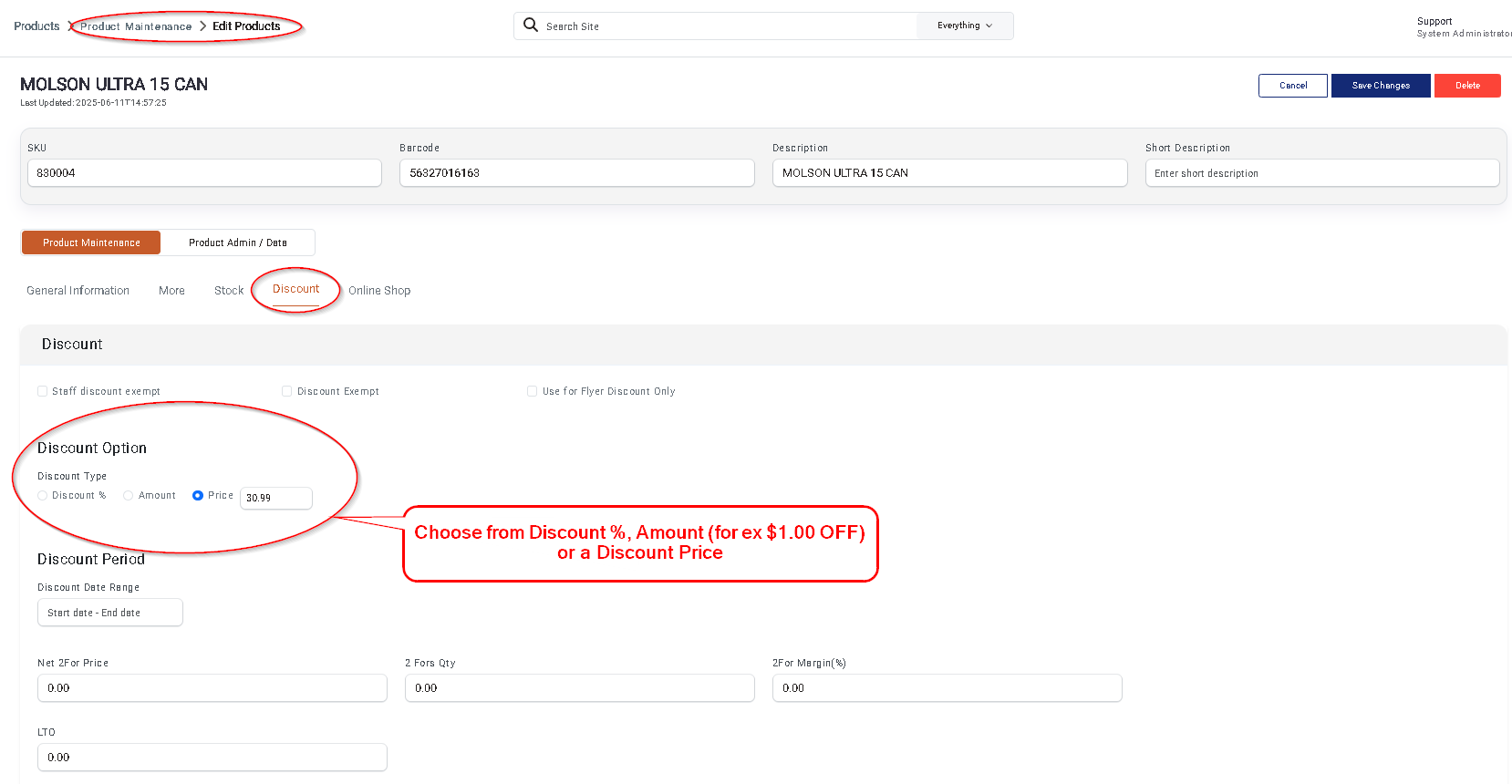Open the Everything search scope dropdown
The height and width of the screenshot is (784, 1512).
click(x=965, y=26)
